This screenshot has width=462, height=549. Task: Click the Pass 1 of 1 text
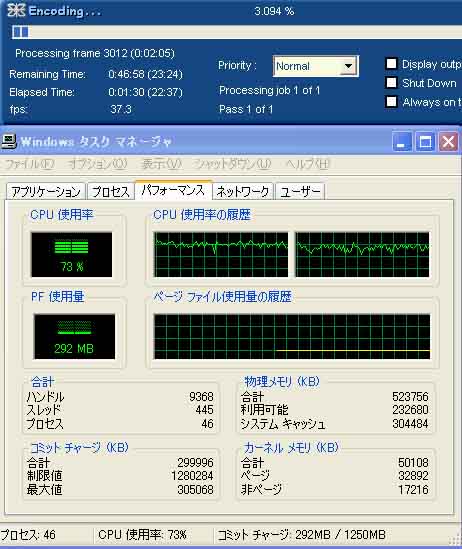pyautogui.click(x=246, y=109)
